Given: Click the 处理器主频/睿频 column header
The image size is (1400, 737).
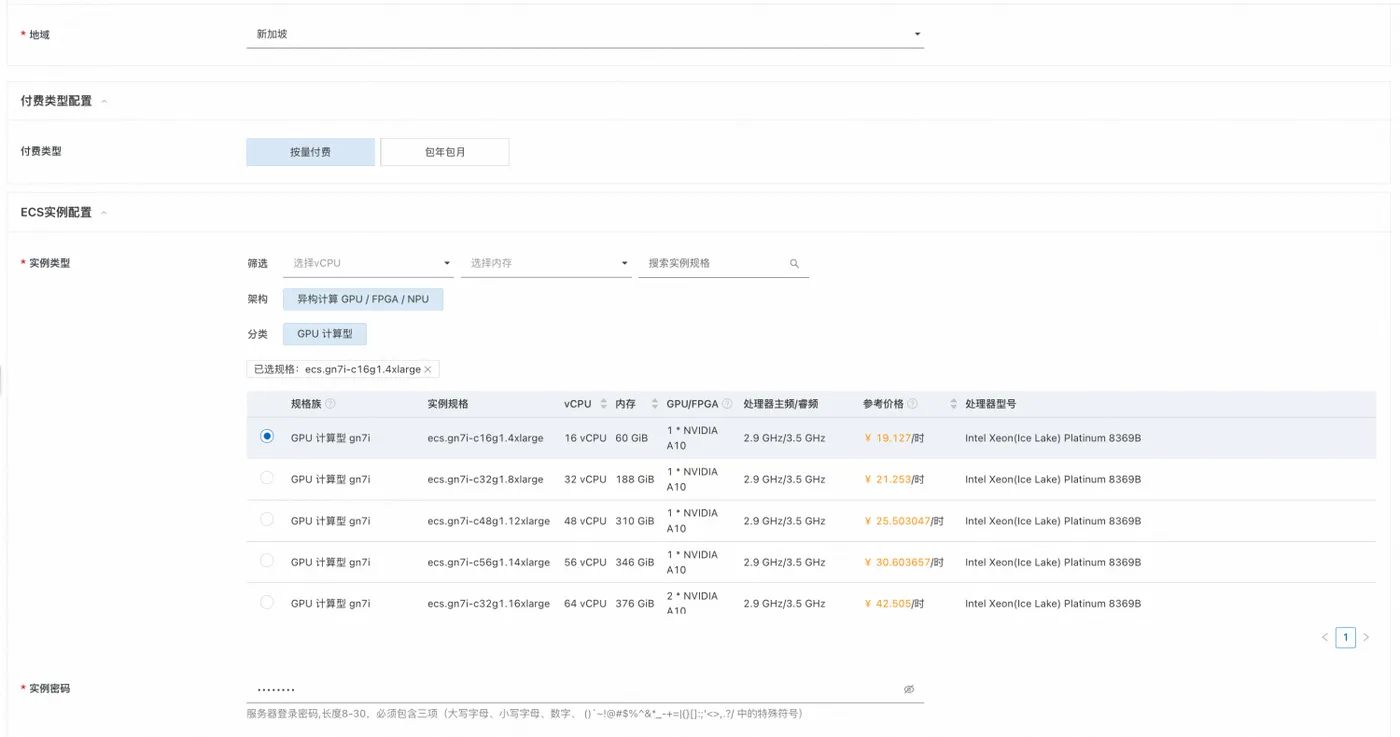Looking at the screenshot, I should pos(781,404).
